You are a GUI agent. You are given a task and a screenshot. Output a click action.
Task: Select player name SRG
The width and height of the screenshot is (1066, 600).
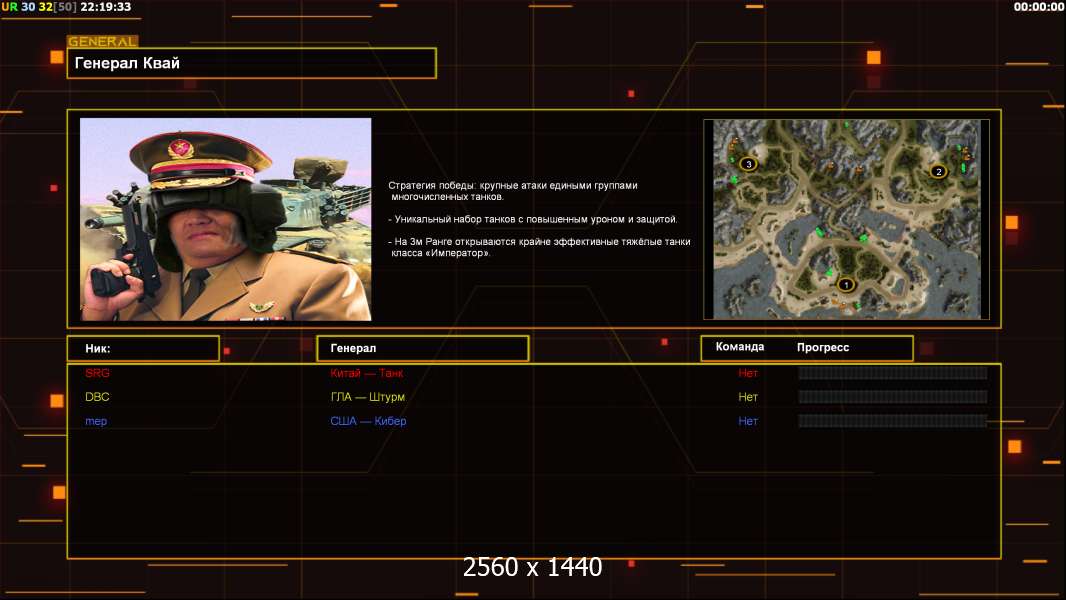(97, 373)
